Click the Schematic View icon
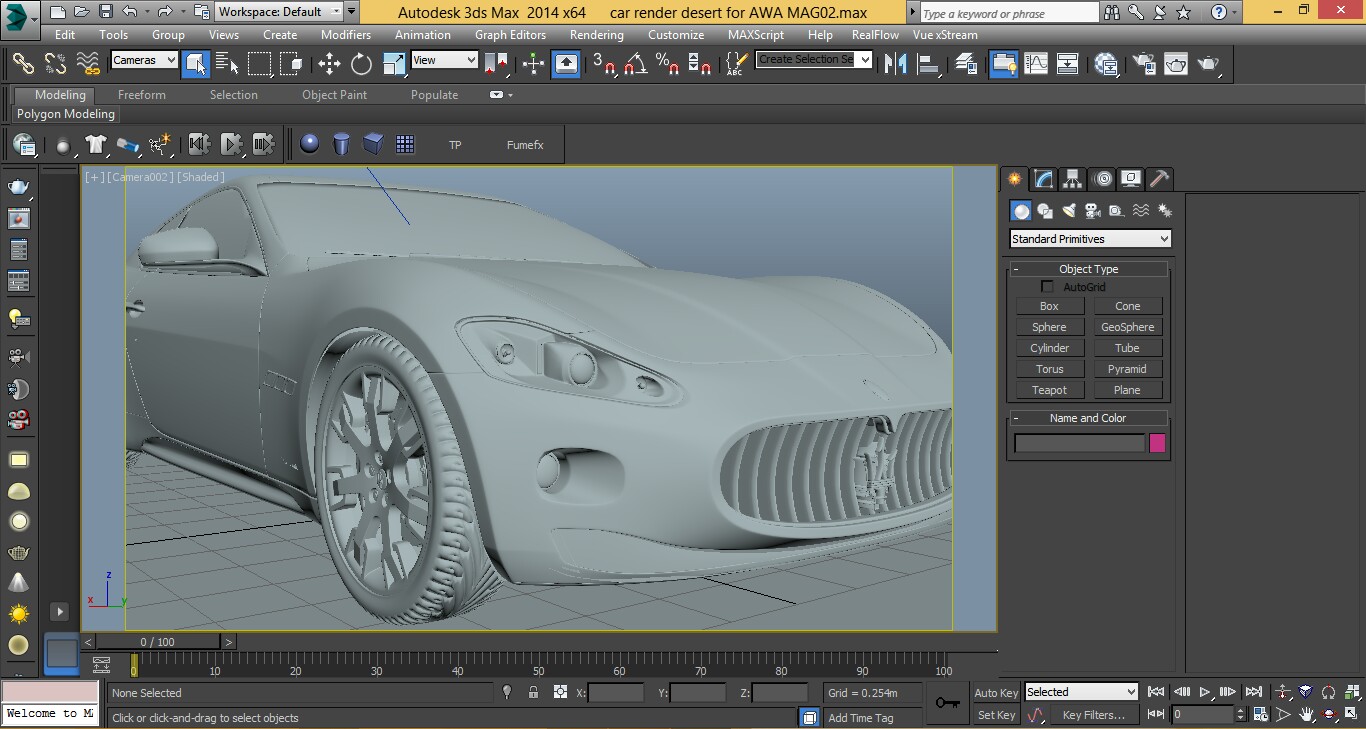Viewport: 1366px width, 729px height. (x=1068, y=63)
